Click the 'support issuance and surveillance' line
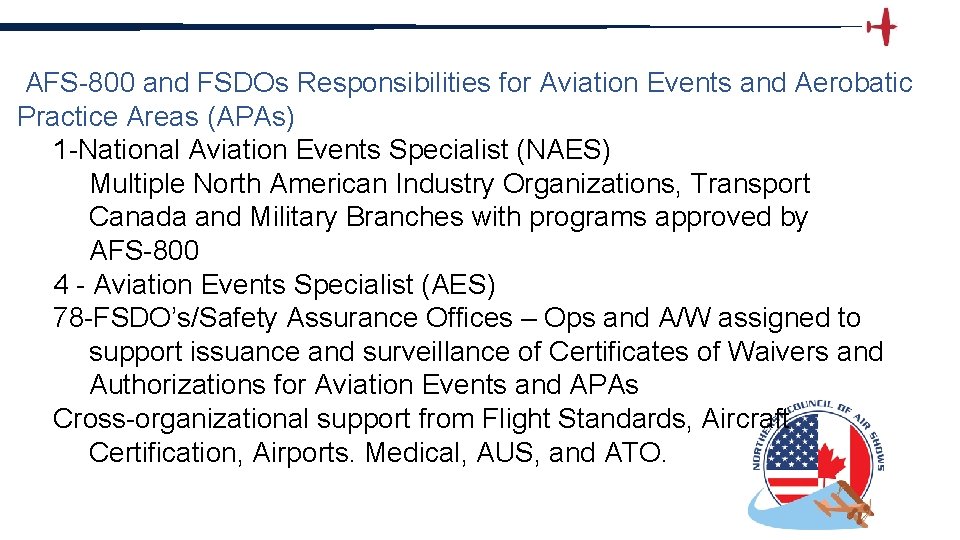Viewport: 960px width, 540px height. click(486, 352)
